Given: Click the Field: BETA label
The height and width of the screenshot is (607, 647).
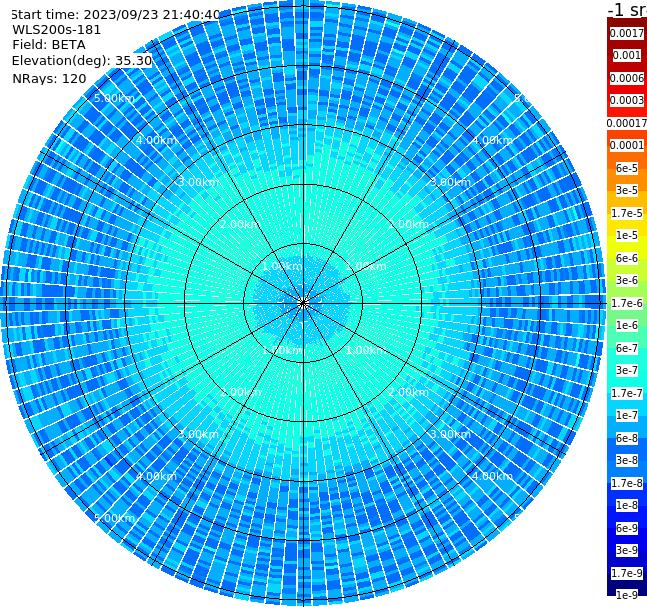Looking at the screenshot, I should click(x=49, y=45).
